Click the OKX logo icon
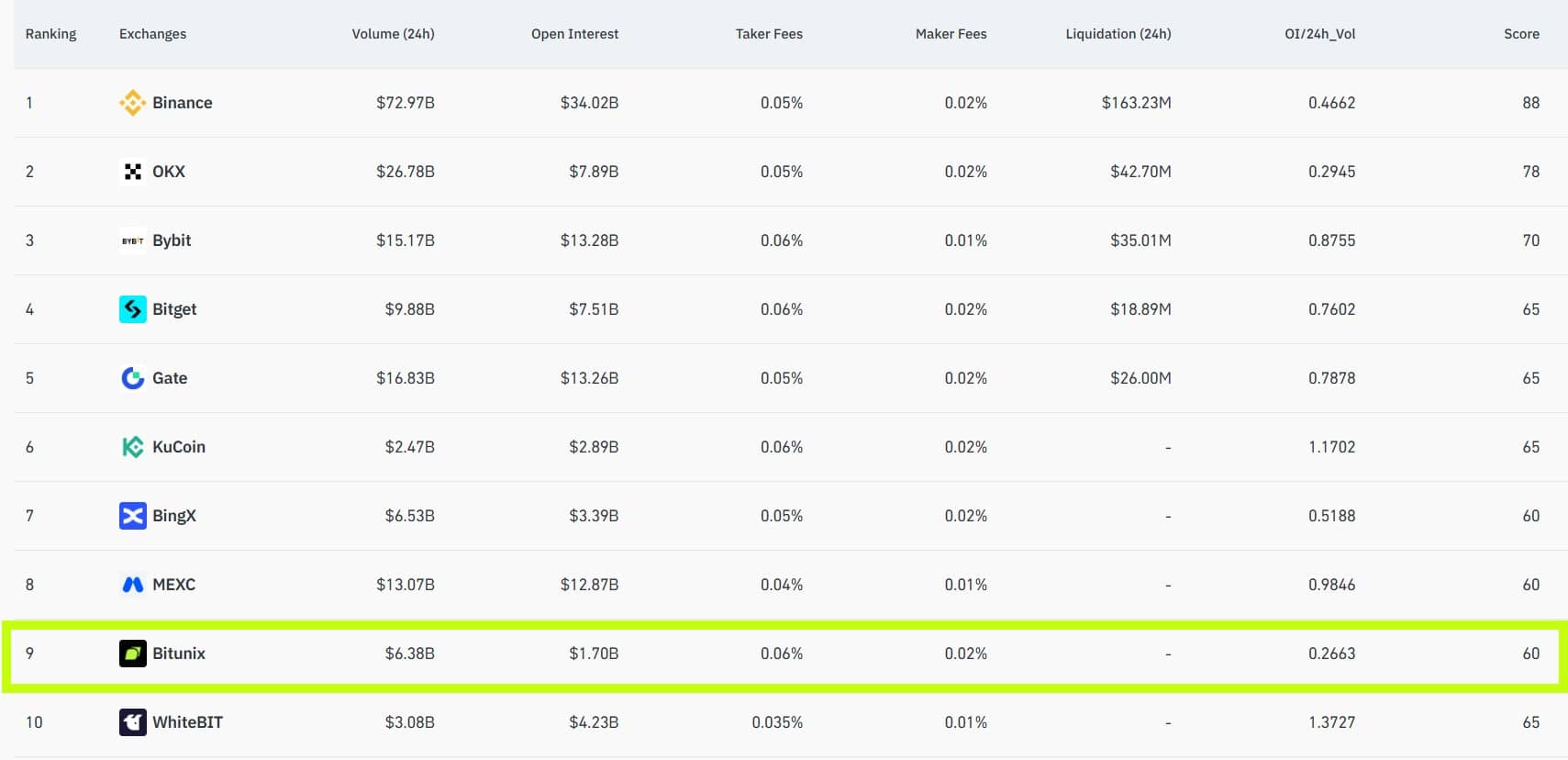 click(x=133, y=172)
